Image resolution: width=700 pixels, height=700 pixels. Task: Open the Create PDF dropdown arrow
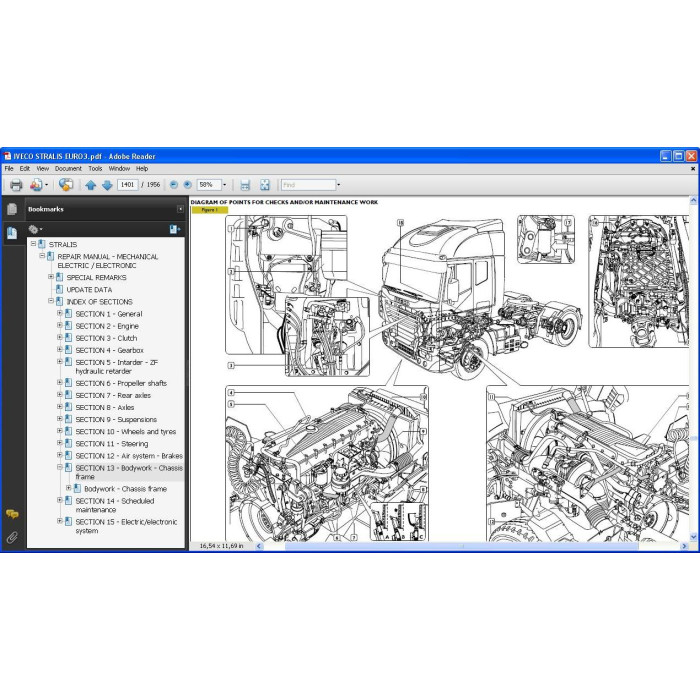[x=46, y=185]
